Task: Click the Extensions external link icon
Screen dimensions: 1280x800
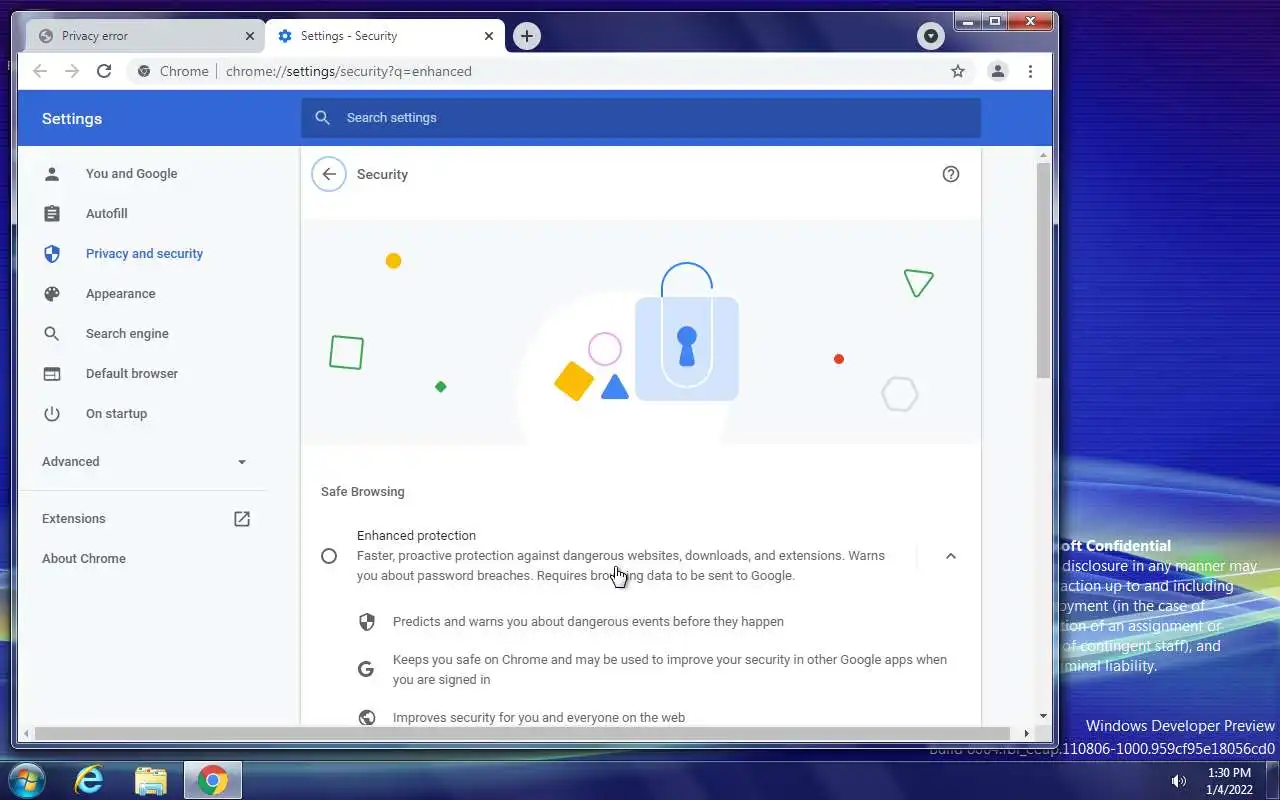Action: click(242, 518)
